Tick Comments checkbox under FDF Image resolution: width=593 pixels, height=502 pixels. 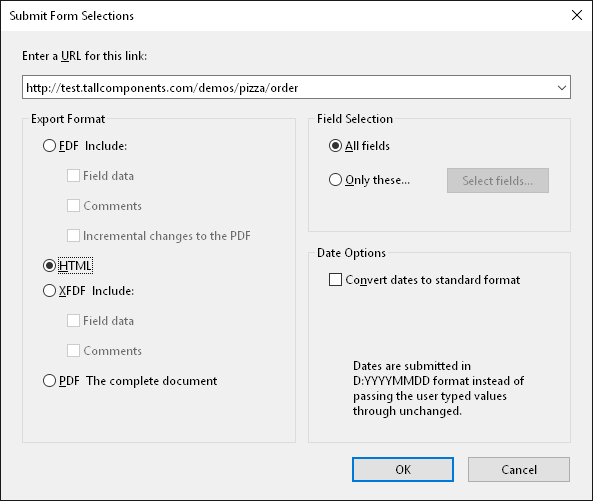point(73,205)
